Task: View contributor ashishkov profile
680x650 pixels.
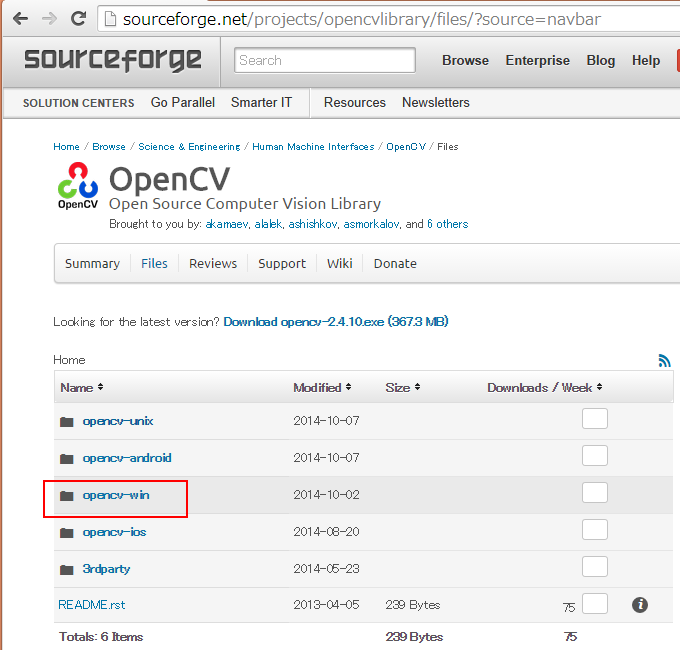Action: coord(313,224)
